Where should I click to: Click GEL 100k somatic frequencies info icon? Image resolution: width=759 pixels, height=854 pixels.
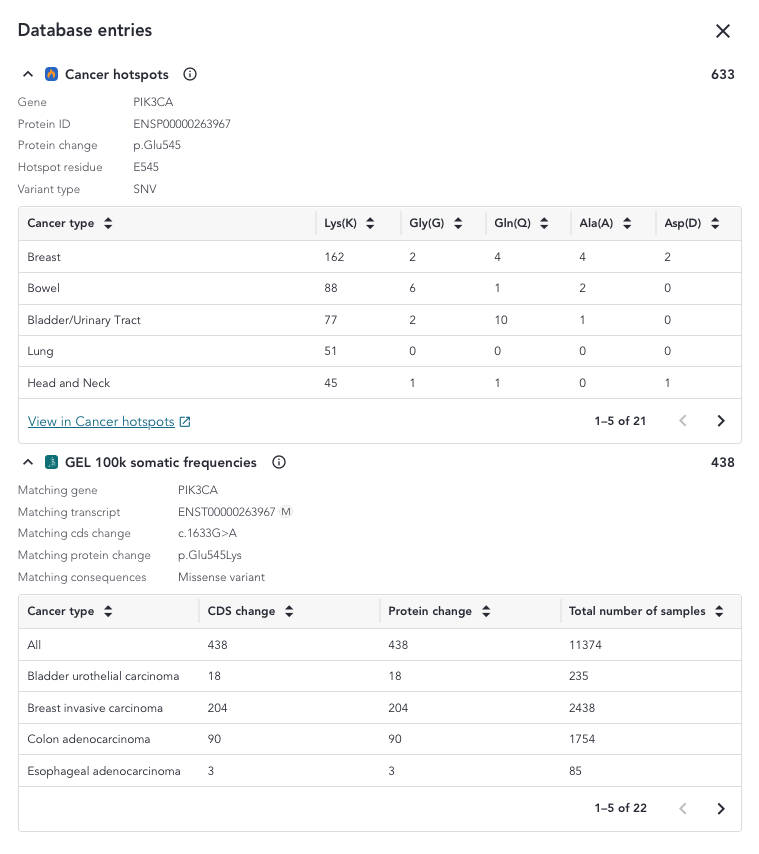279,463
